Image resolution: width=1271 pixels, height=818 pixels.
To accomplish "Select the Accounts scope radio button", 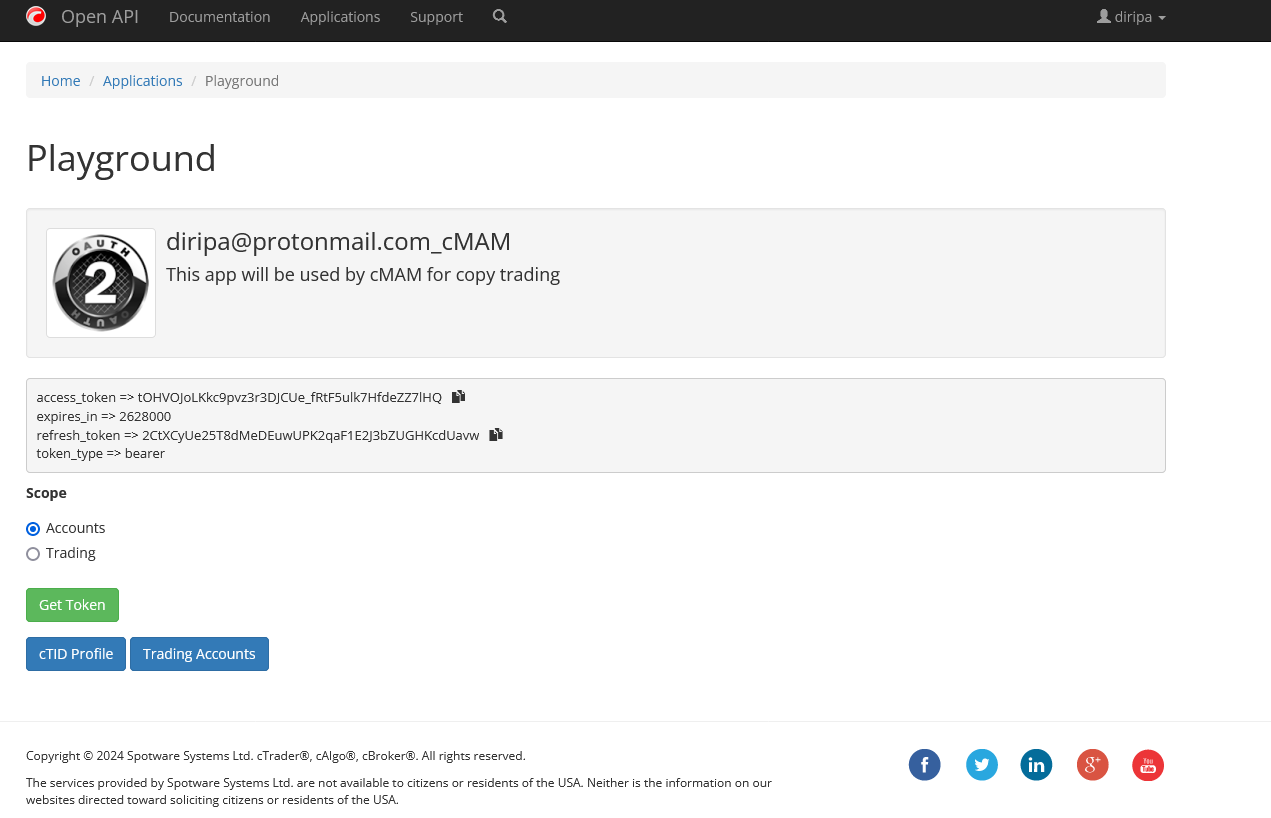I will click(x=33, y=529).
